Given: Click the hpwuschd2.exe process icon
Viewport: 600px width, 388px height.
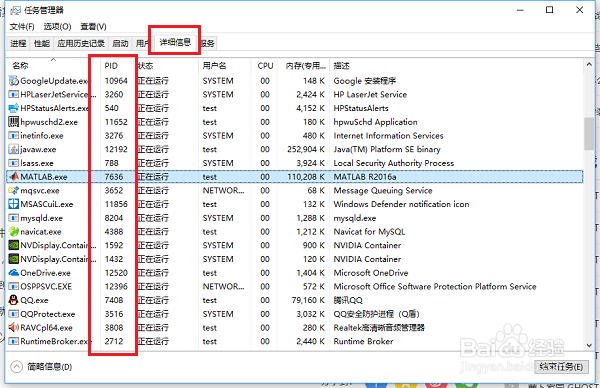Looking at the screenshot, I should coord(13,122).
